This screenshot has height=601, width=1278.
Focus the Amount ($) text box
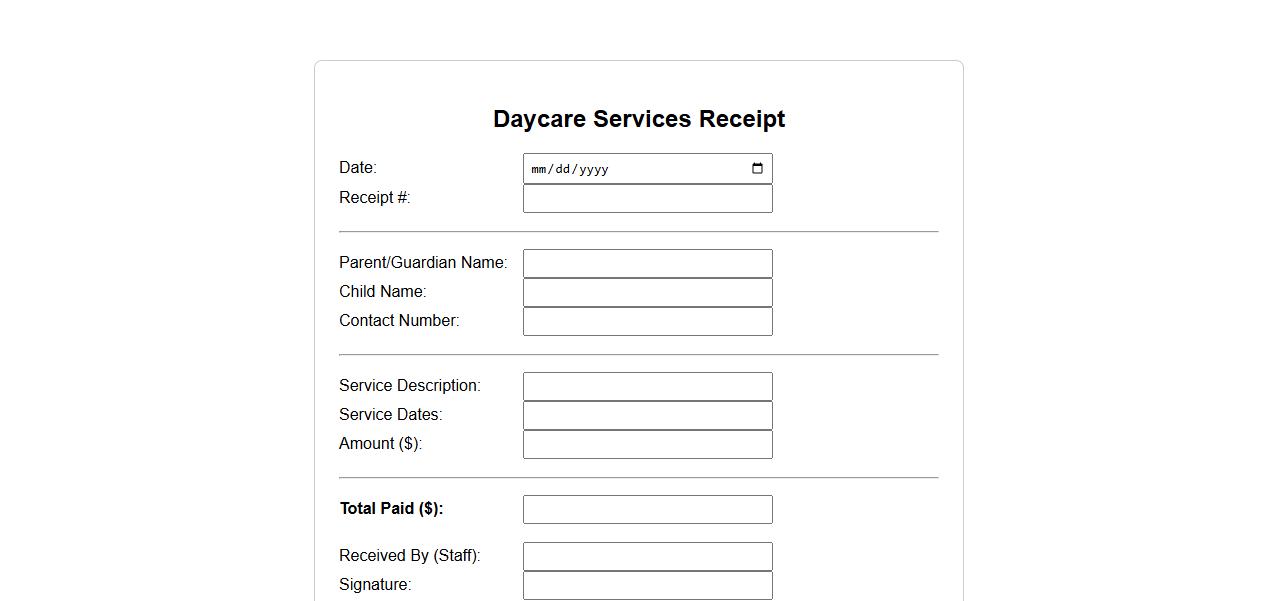point(647,444)
